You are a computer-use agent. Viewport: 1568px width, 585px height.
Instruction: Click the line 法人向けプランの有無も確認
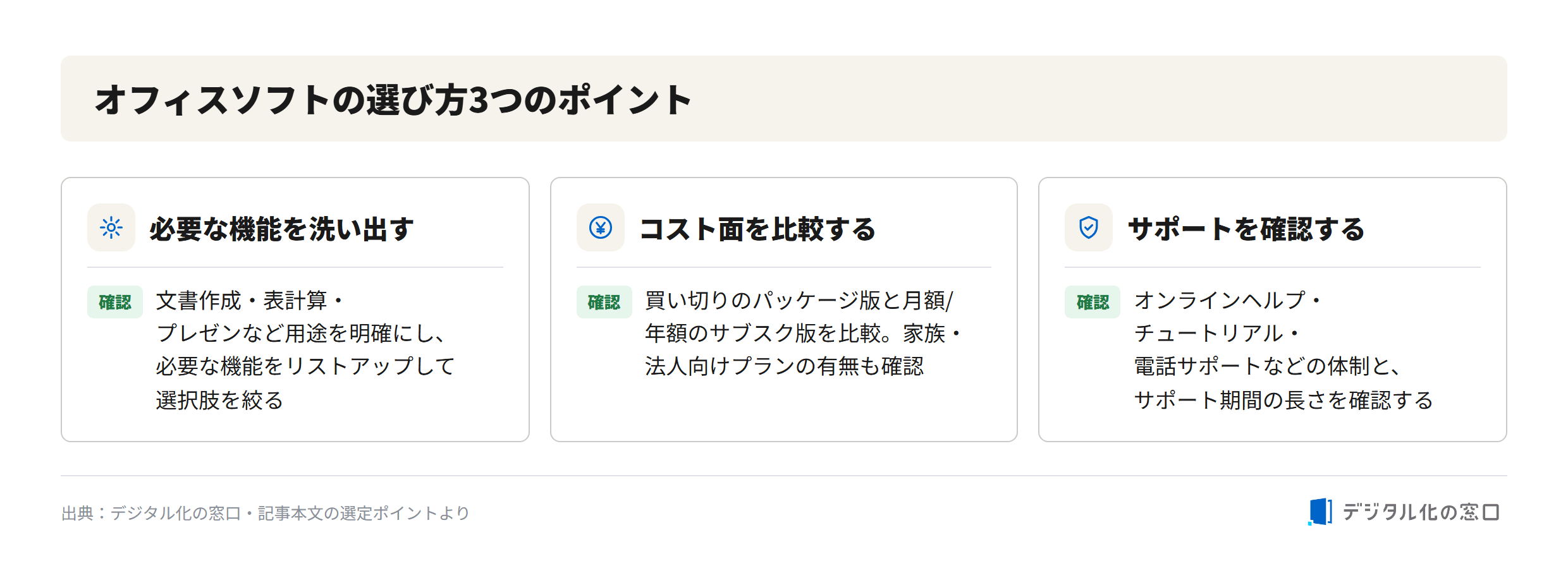(785, 366)
